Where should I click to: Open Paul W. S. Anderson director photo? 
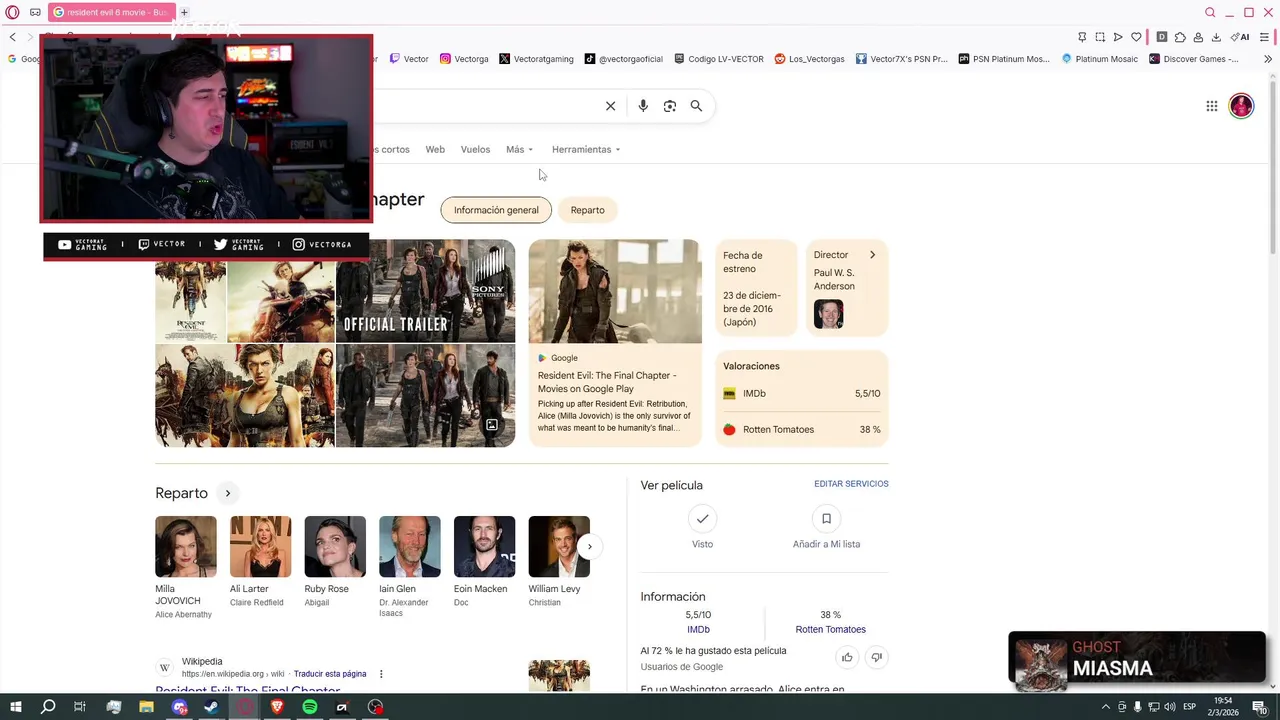click(828, 314)
